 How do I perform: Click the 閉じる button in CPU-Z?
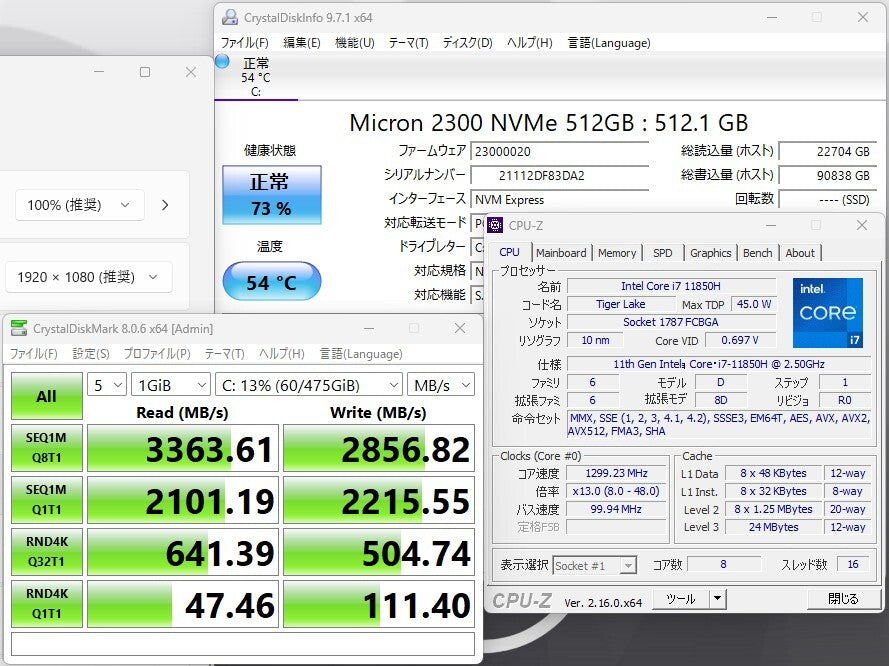pyautogui.click(x=843, y=599)
